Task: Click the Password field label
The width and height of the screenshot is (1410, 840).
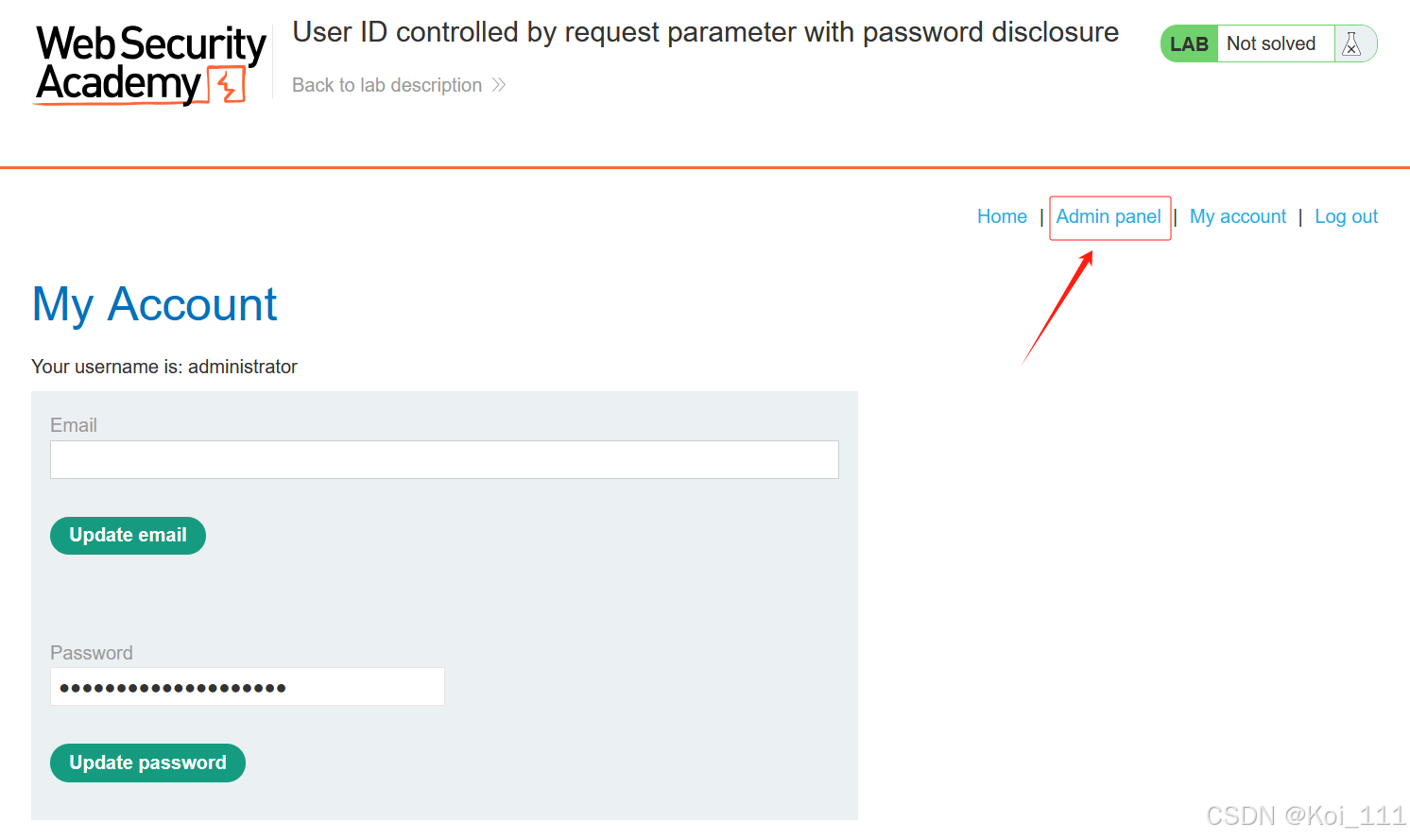Action: (92, 653)
